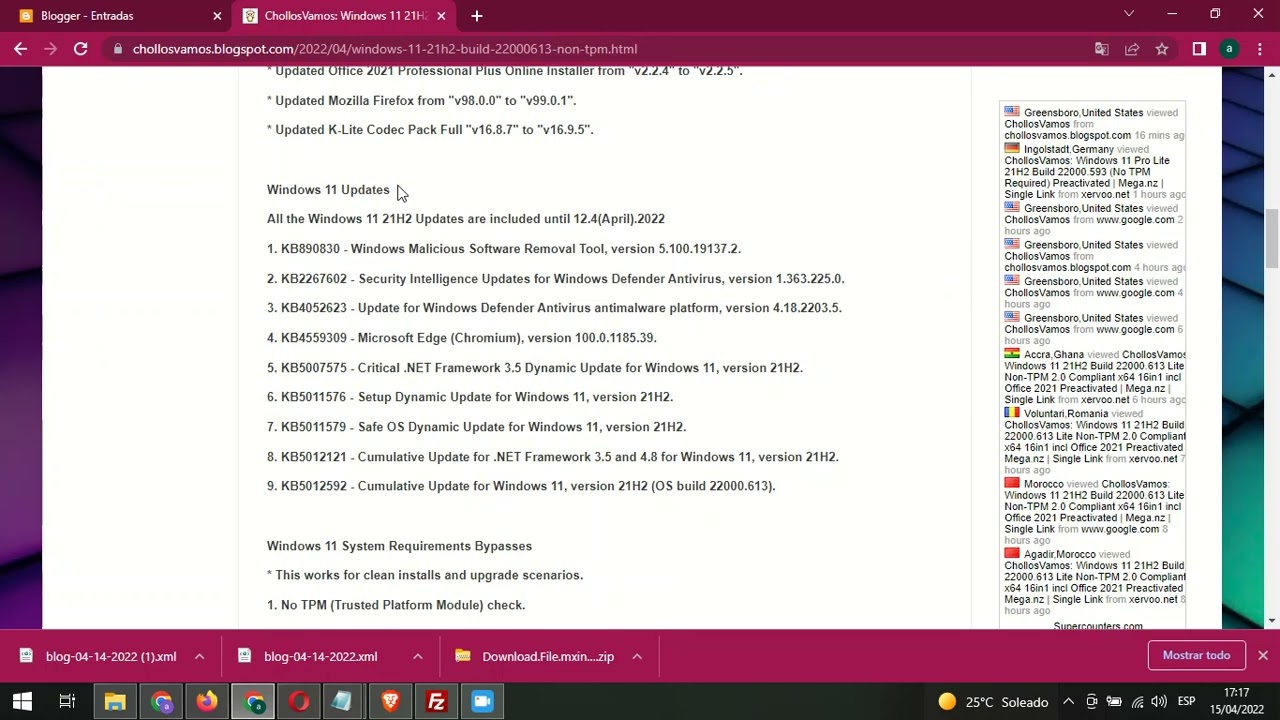Click the address bar URL
The width and height of the screenshot is (1280, 720).
(385, 49)
